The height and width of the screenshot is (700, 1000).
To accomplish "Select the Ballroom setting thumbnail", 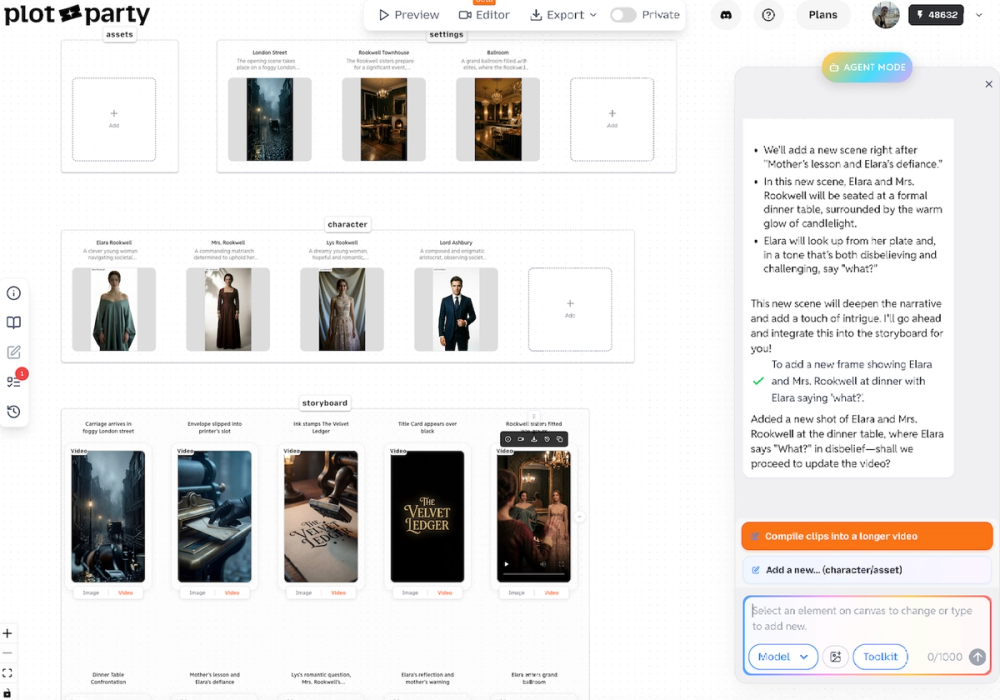I will pyautogui.click(x=497, y=119).
